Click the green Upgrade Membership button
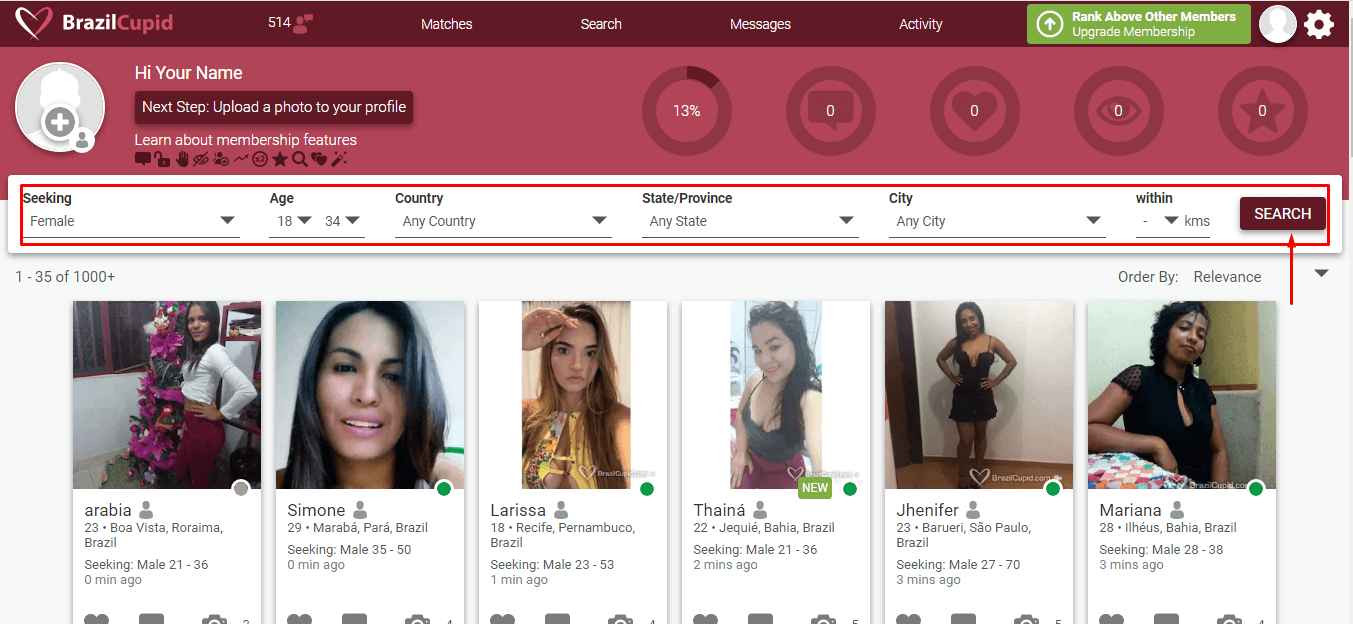The height and width of the screenshot is (624, 1353). coord(1139,24)
